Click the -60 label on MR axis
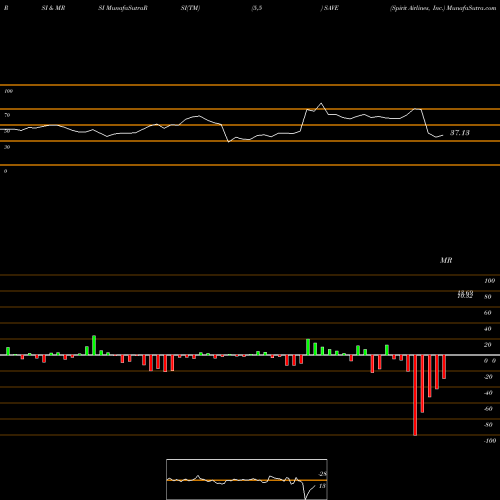The height and width of the screenshot is (500, 500). pyautogui.click(x=488, y=409)
